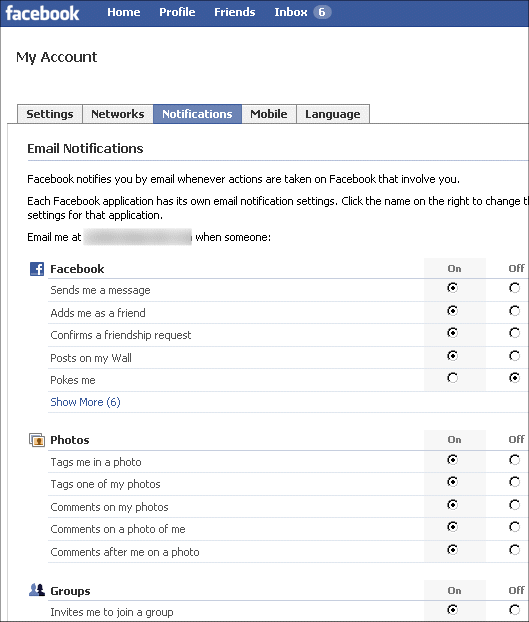Image resolution: width=529 pixels, height=622 pixels.
Task: Turn on Comments on a photo of me
Action: click(x=452, y=527)
